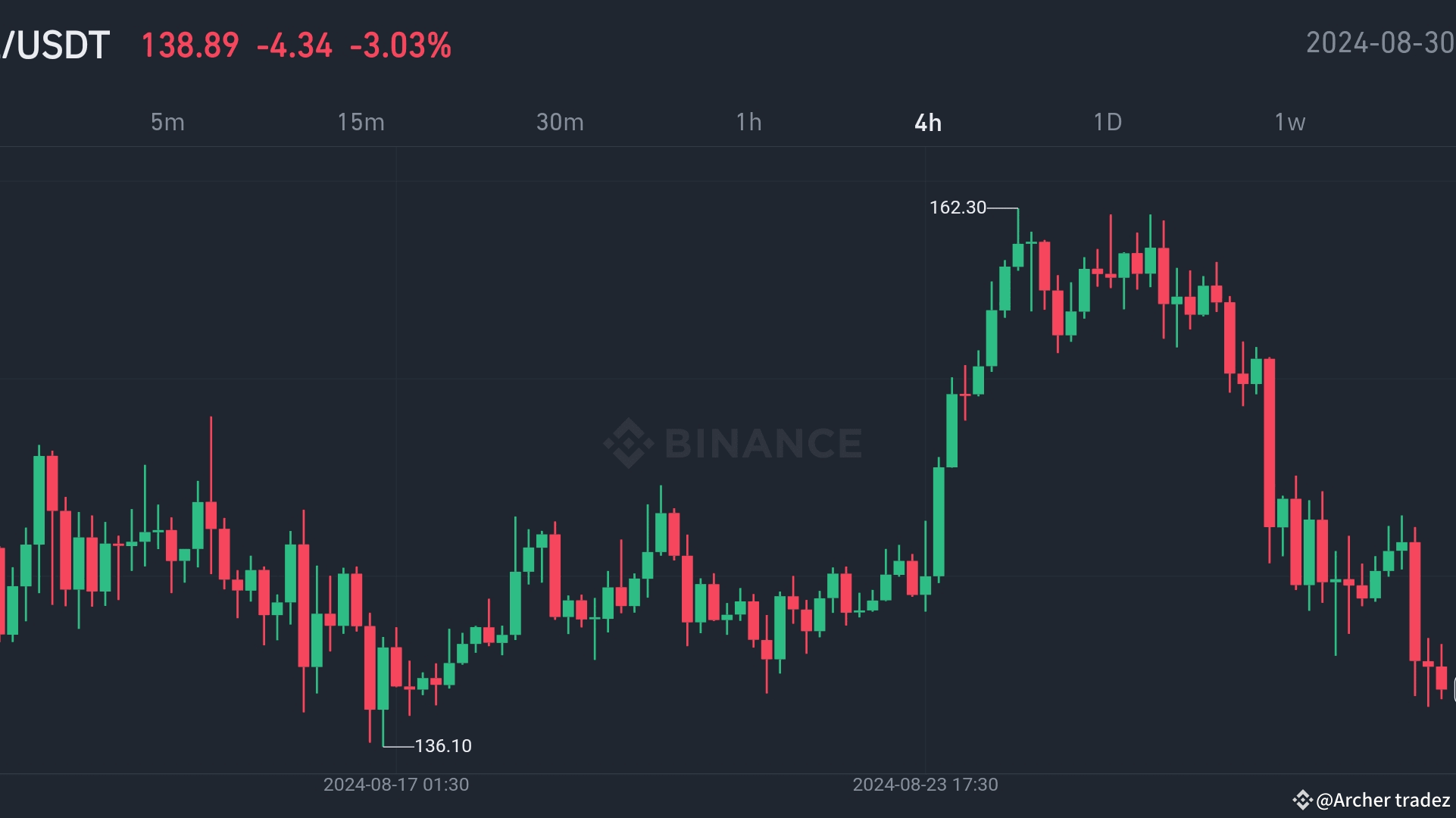The image size is (1456, 818).
Task: Click the 2024-08-17 01:30 axis label
Action: click(x=395, y=785)
